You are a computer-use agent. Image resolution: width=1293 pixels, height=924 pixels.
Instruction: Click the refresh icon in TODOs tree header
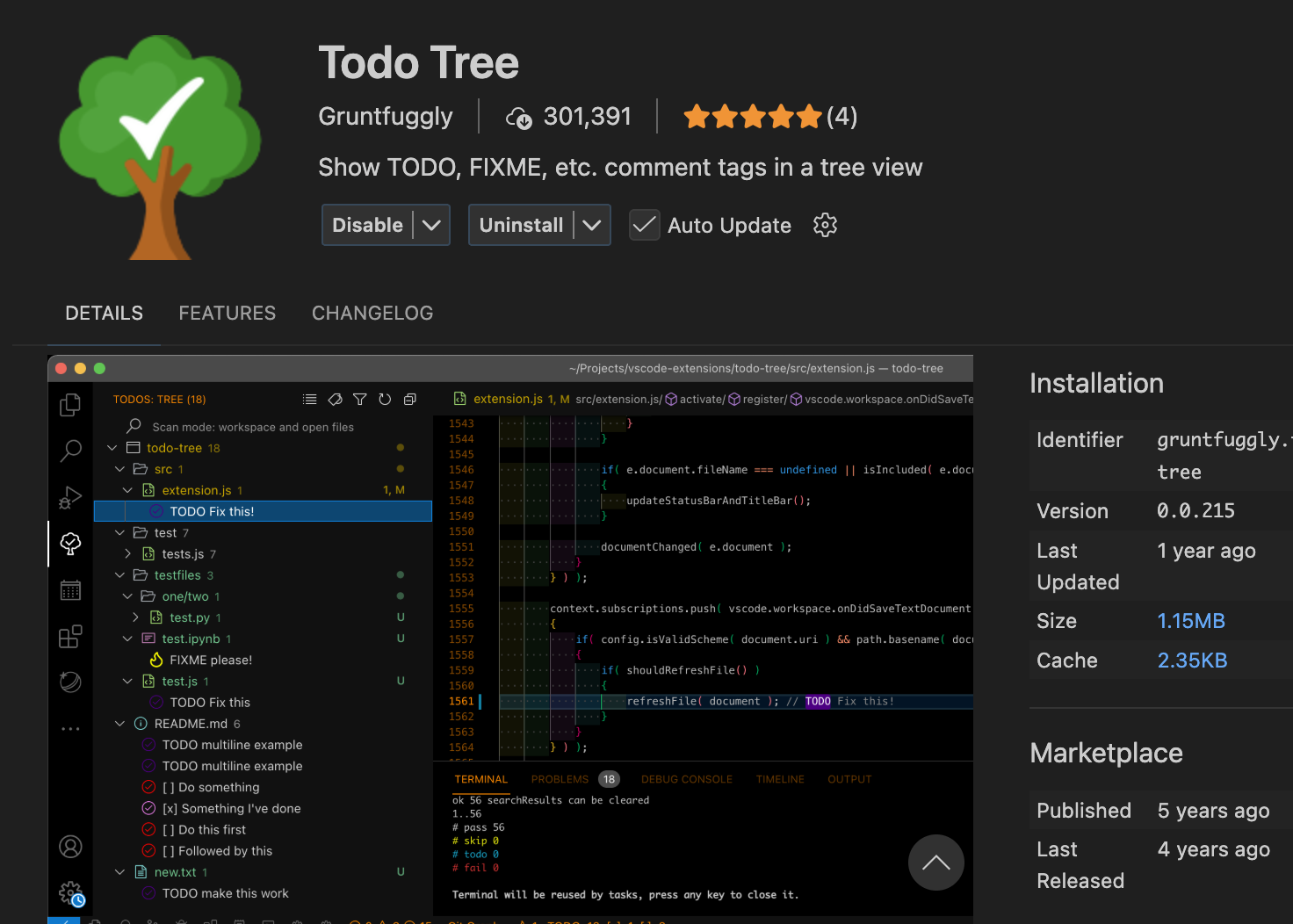[385, 400]
